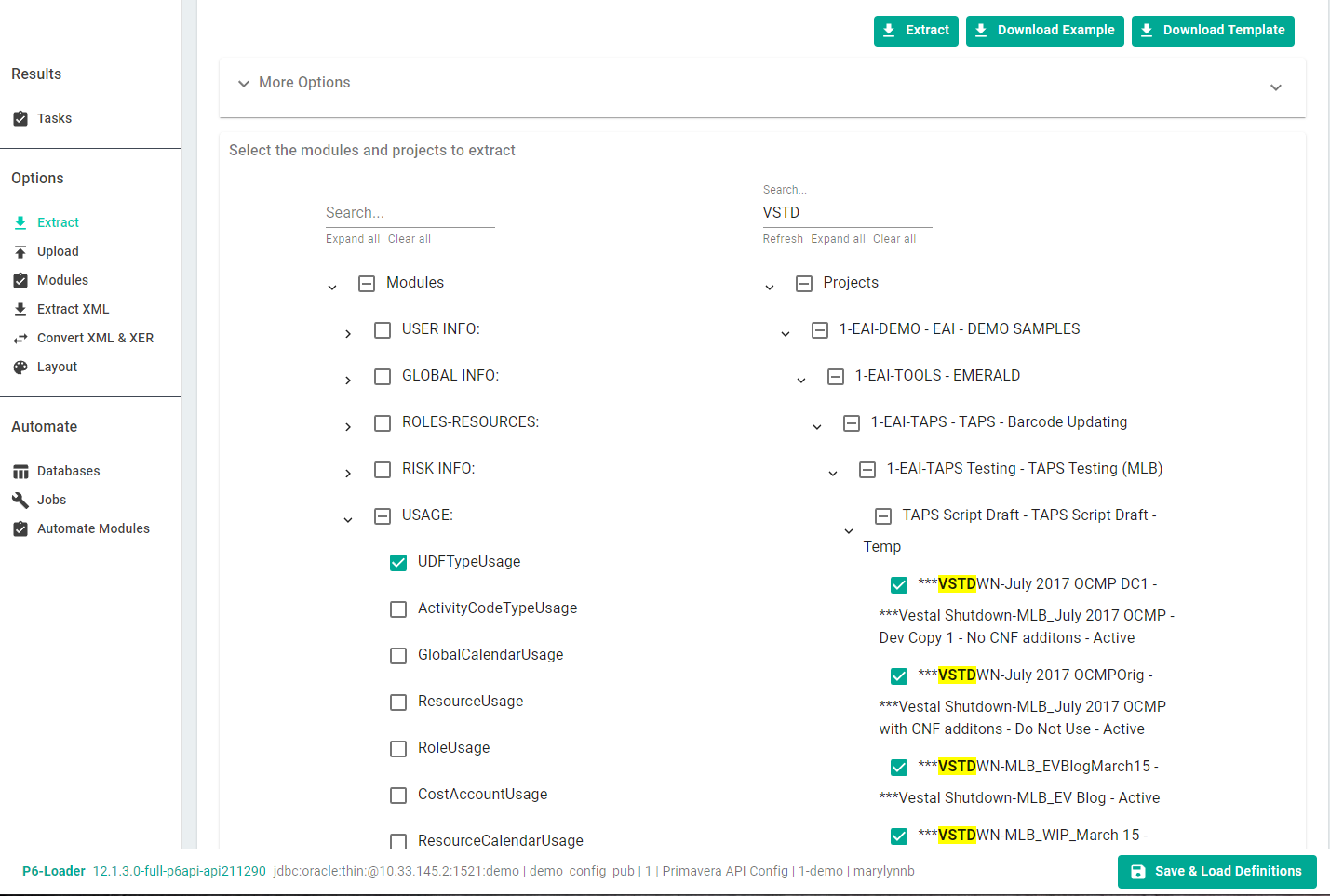
Task: Click the Jobs wrench icon
Action: pos(20,501)
